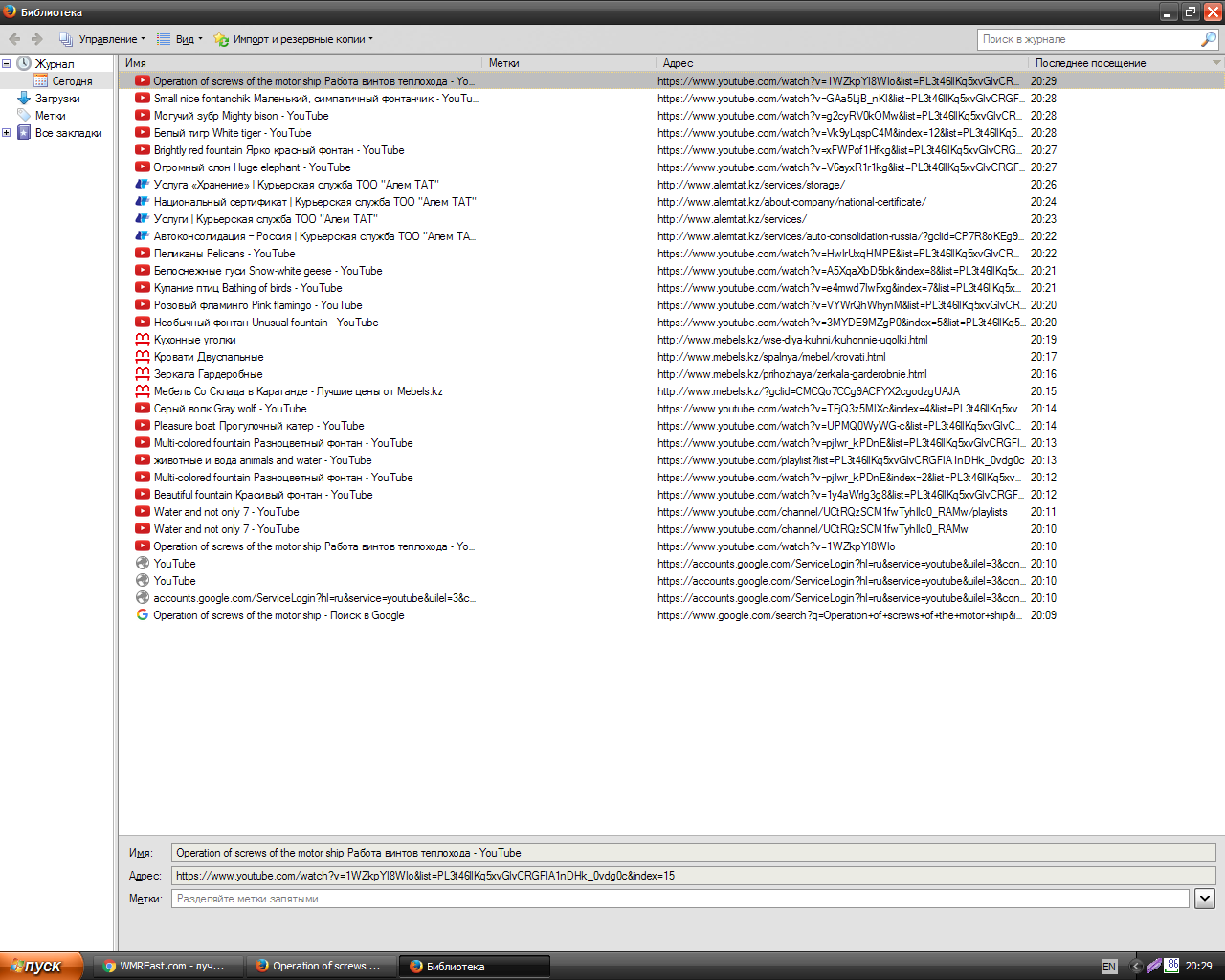Open the column picker at header's right end

pyautogui.click(x=1217, y=63)
